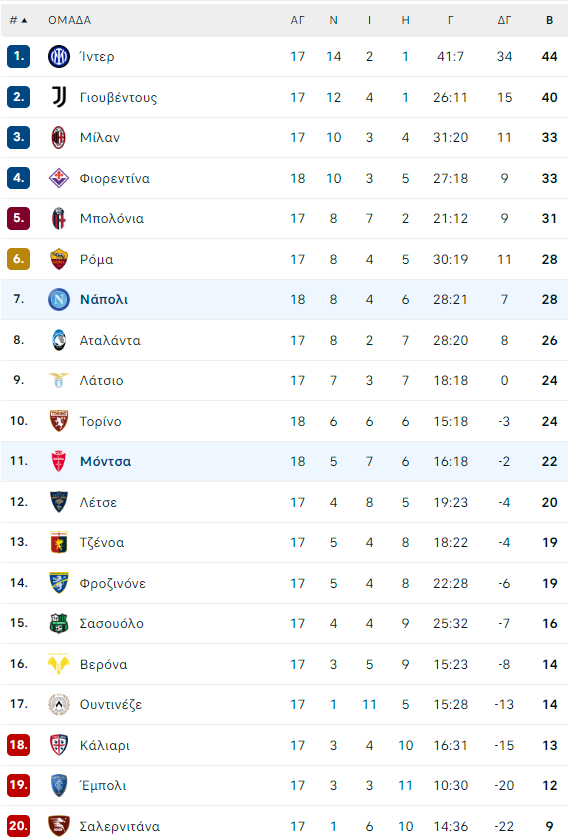Screen dimensions: 568x840
Task: Click the Fiorentina purple crest icon
Action: point(58,178)
